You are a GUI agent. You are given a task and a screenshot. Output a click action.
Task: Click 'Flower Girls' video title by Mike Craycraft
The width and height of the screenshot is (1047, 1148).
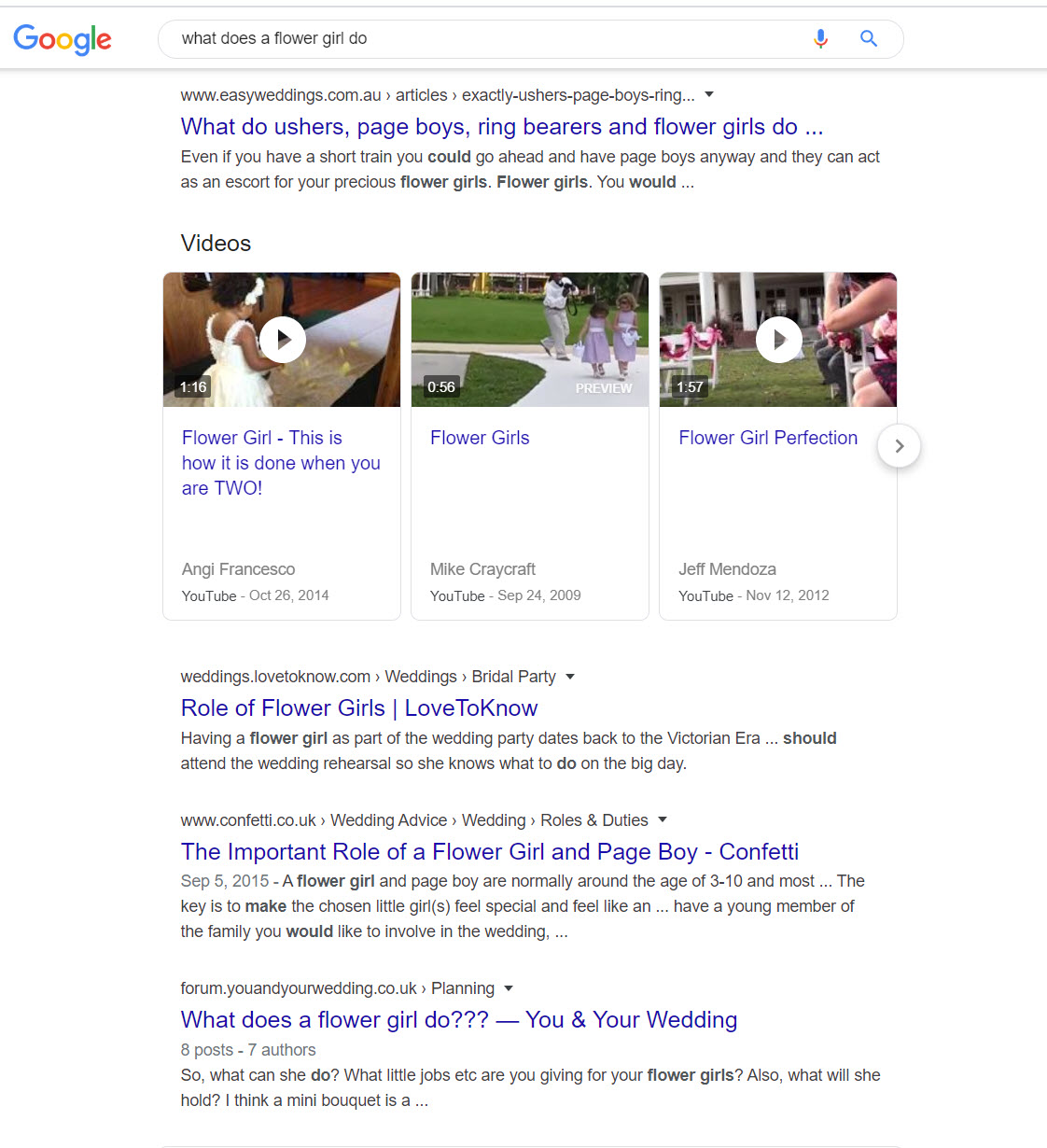tap(480, 438)
